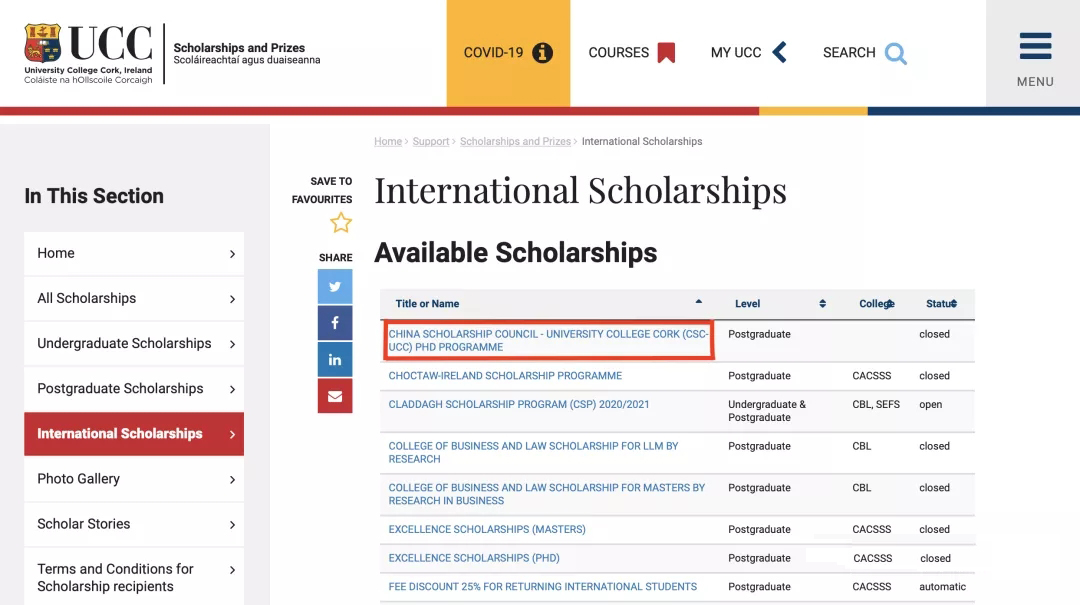Sort table by Status column

coord(953,304)
